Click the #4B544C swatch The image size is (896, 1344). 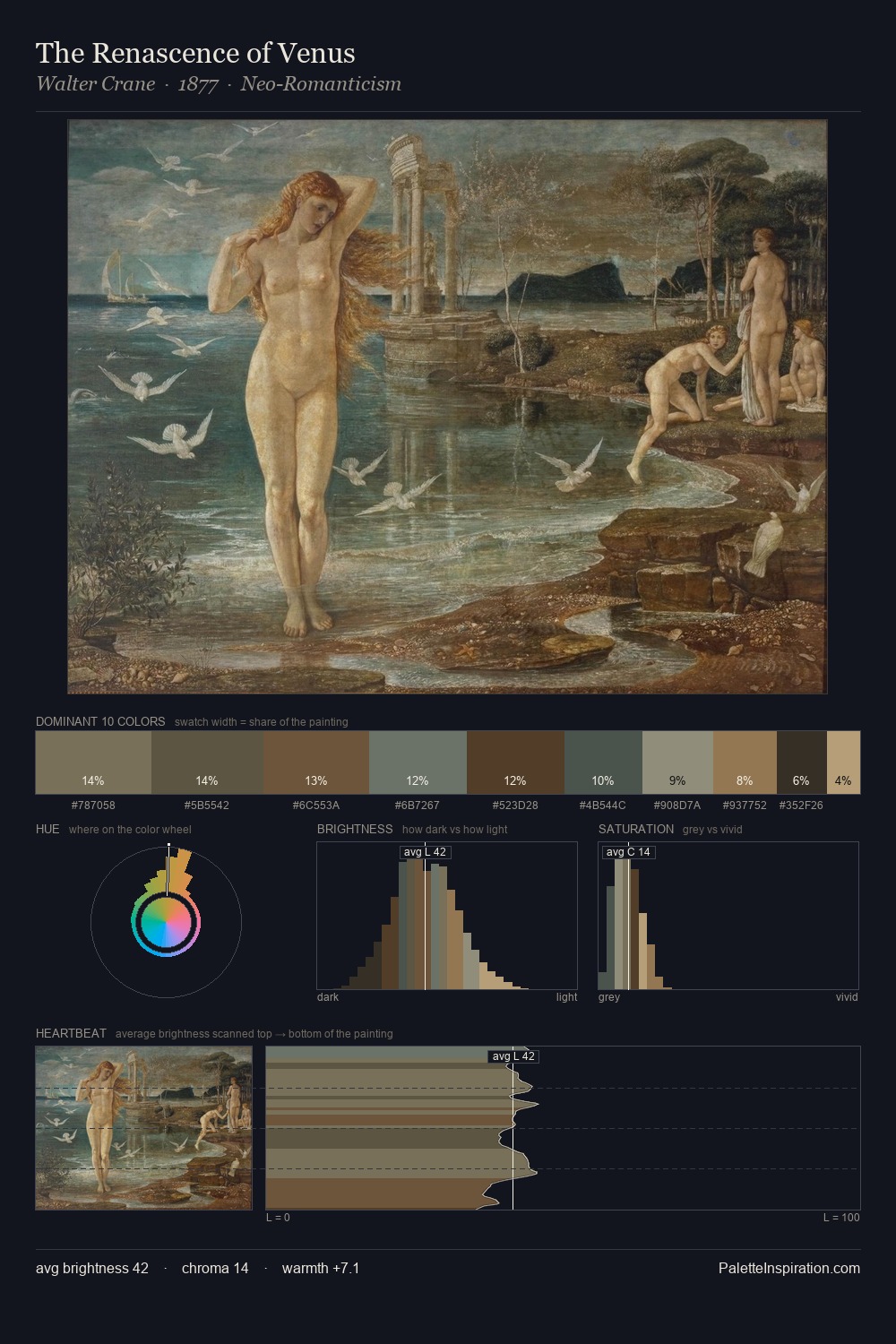tap(603, 762)
